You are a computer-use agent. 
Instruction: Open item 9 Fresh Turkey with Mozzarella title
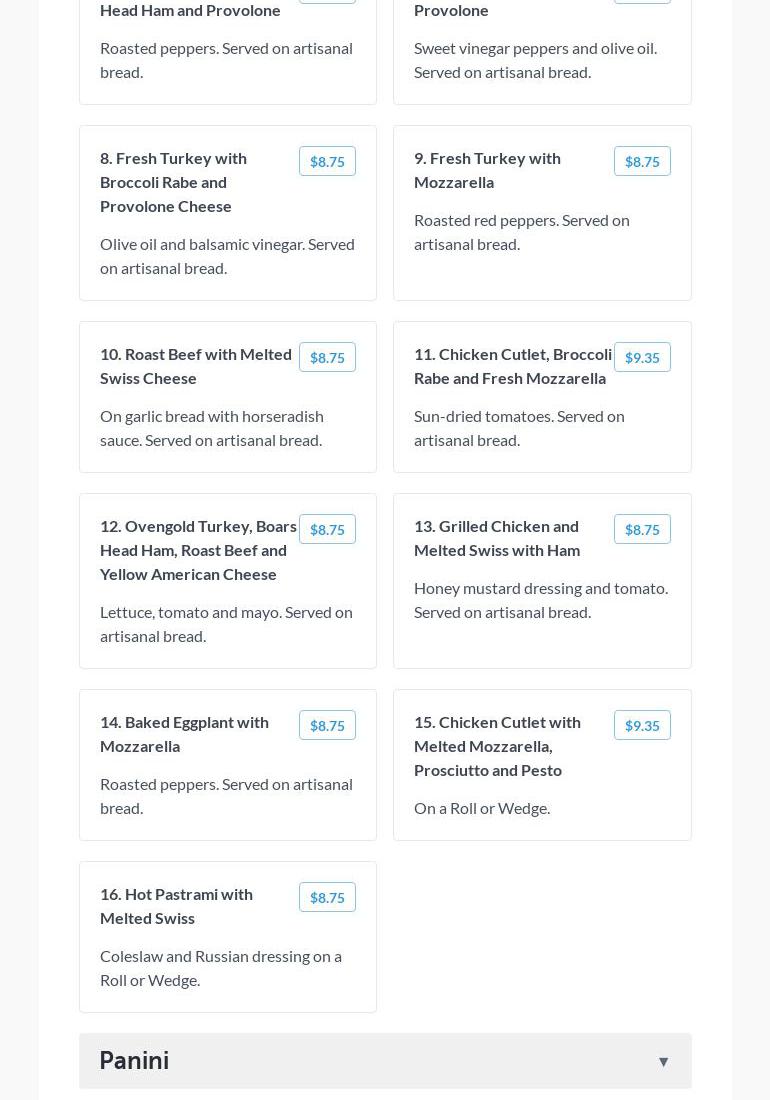tap(488, 170)
